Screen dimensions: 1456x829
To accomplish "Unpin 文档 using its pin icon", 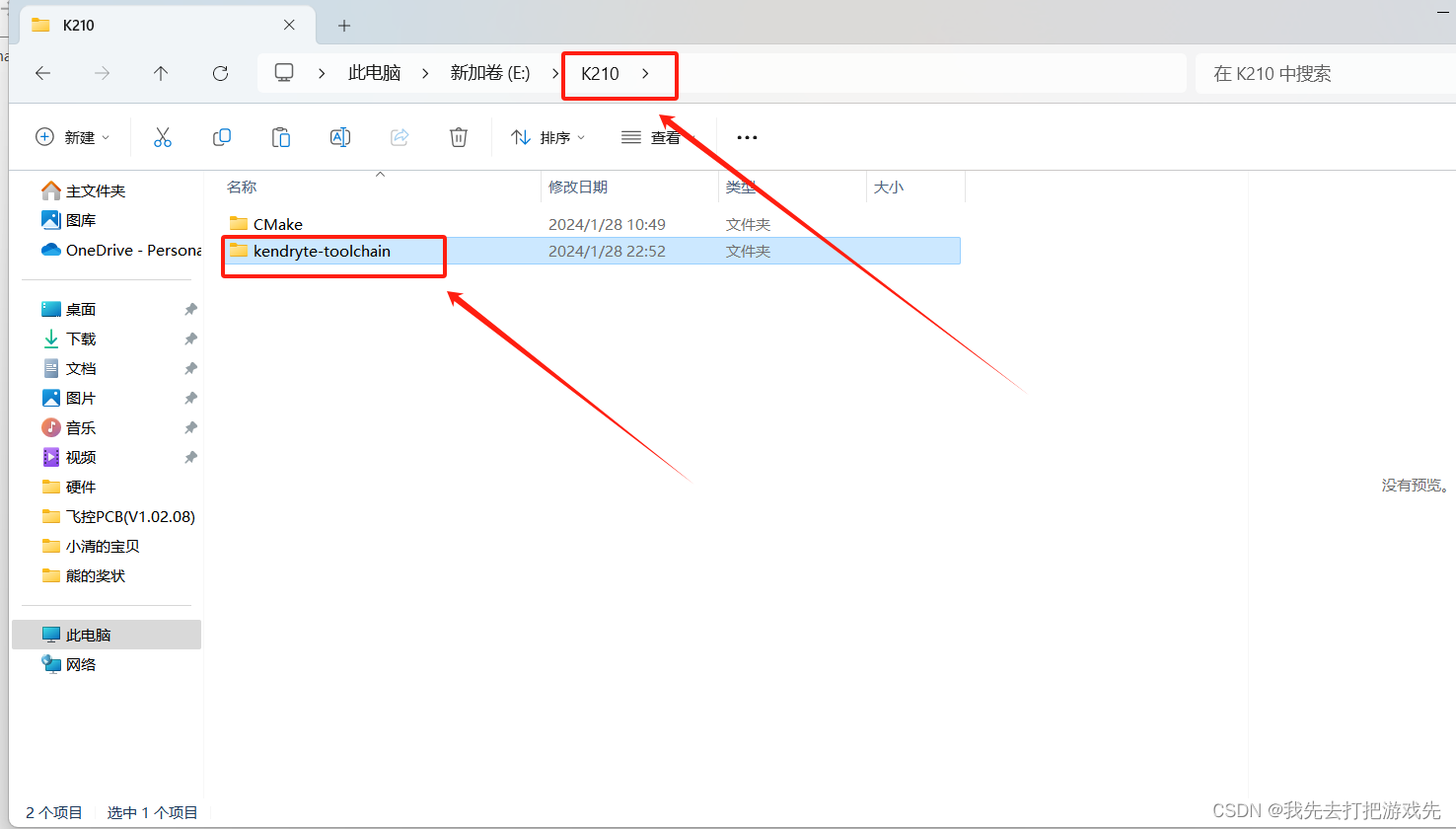I will pos(190,368).
